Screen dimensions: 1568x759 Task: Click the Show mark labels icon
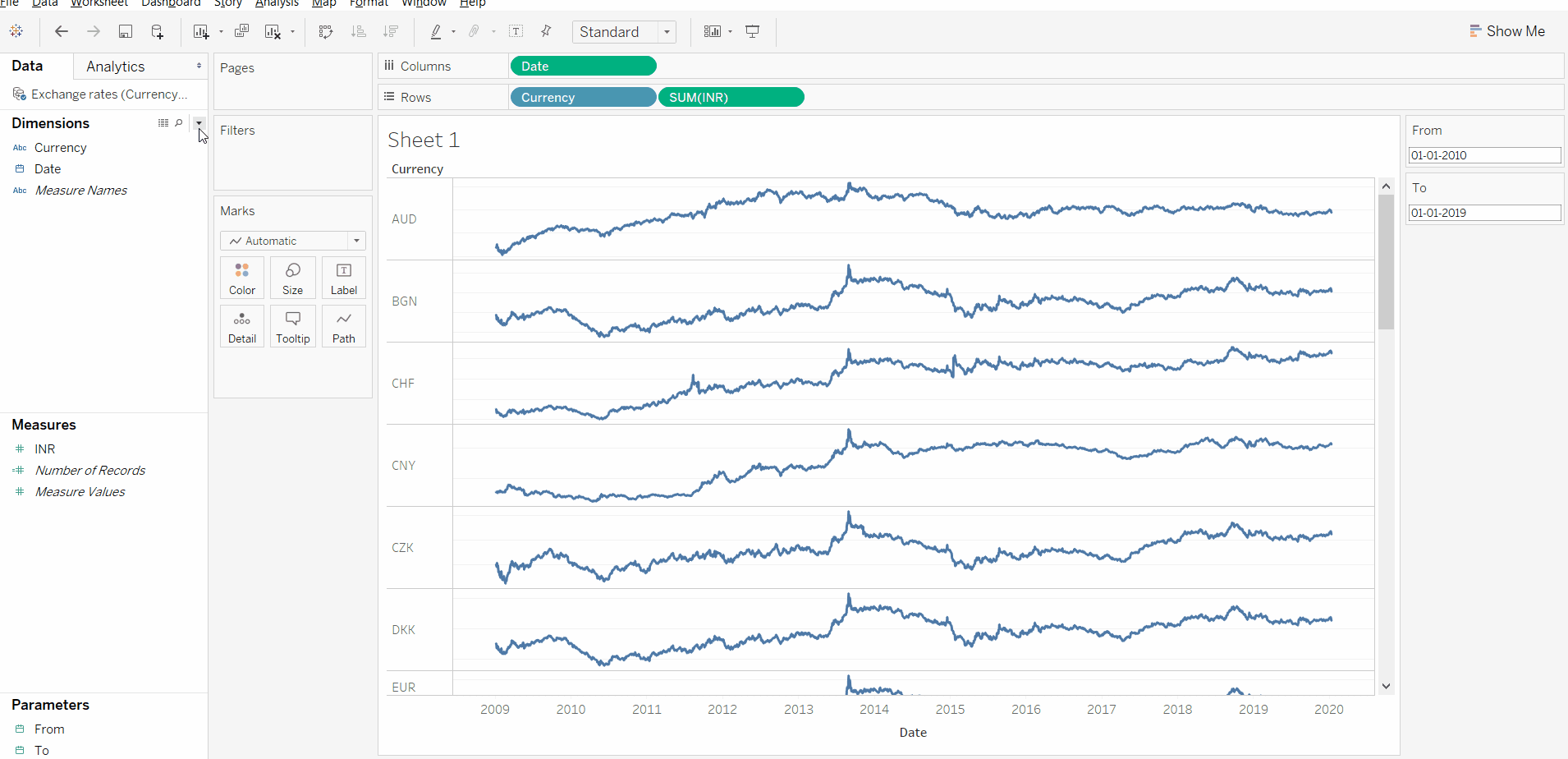coord(516,31)
